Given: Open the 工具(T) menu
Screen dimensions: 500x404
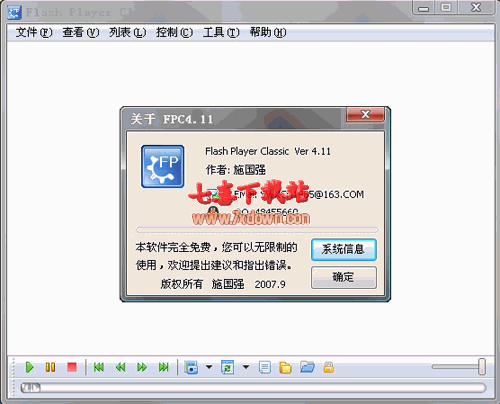Looking at the screenshot, I should (x=221, y=33).
